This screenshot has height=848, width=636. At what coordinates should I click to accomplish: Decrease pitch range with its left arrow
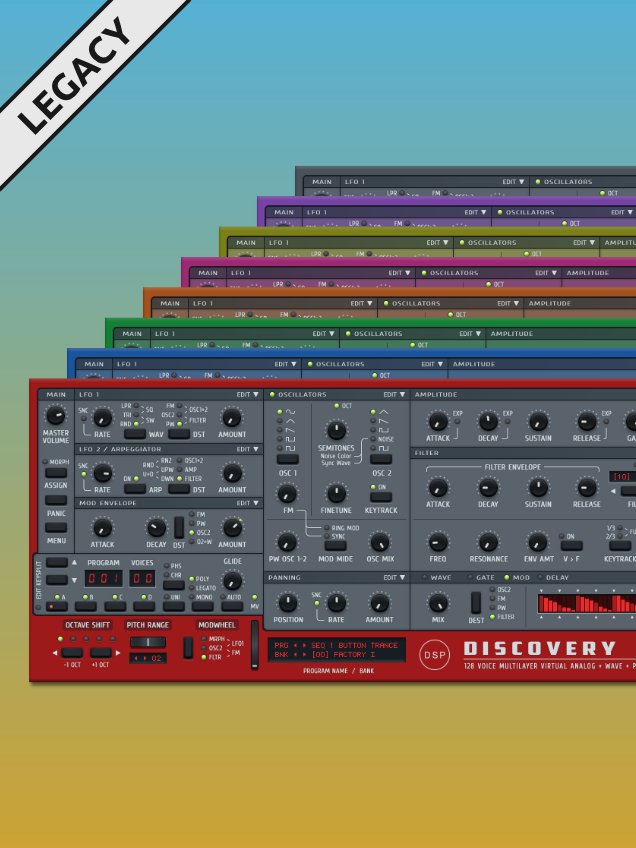click(136, 658)
